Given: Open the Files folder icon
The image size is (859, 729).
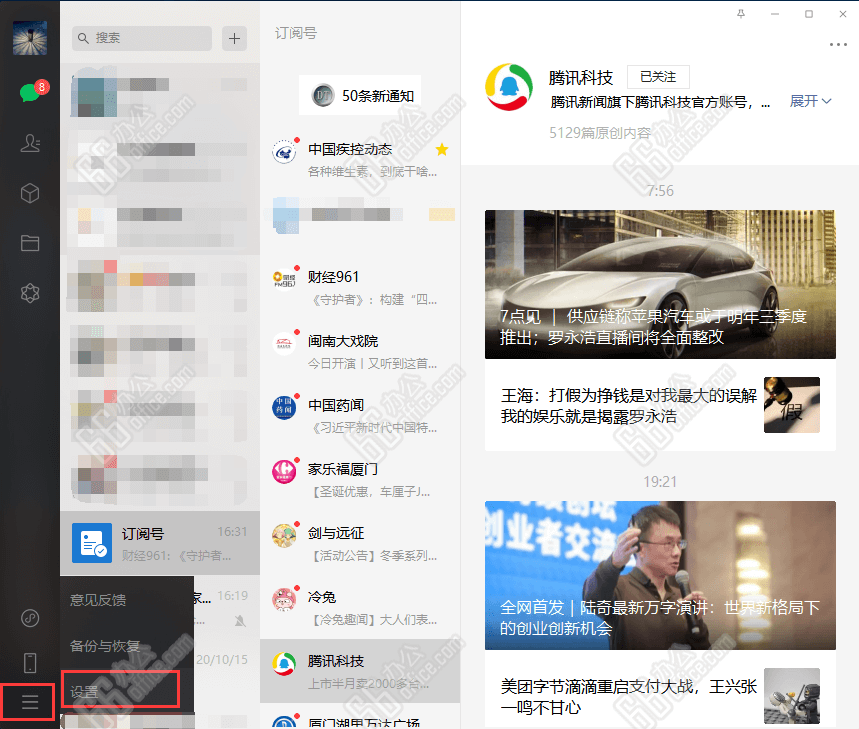Looking at the screenshot, I should point(30,243).
